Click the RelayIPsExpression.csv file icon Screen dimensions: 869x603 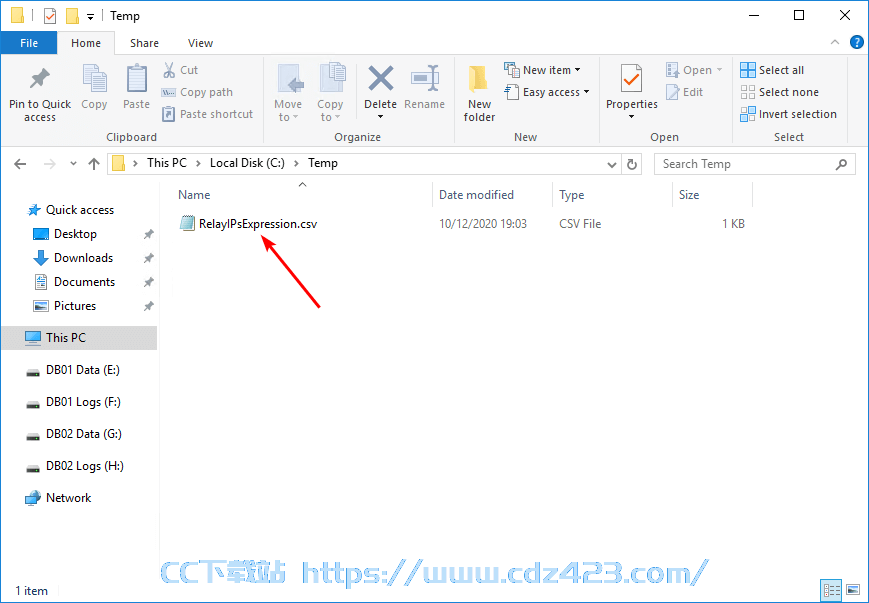[x=187, y=223]
